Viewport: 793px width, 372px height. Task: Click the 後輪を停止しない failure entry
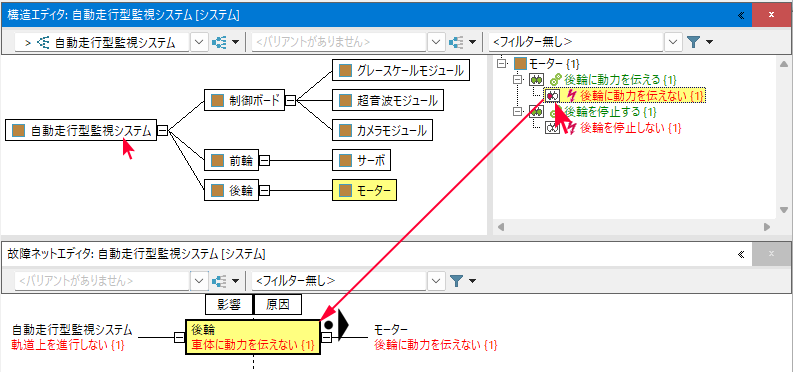pyautogui.click(x=631, y=128)
